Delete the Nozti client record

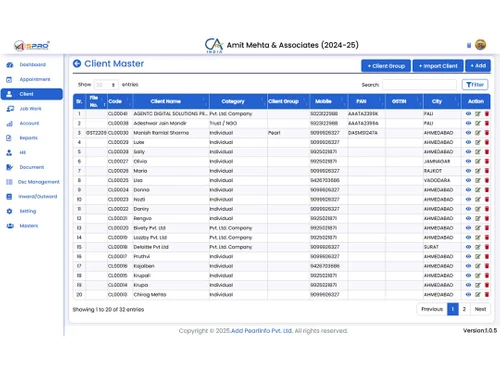pos(487,199)
